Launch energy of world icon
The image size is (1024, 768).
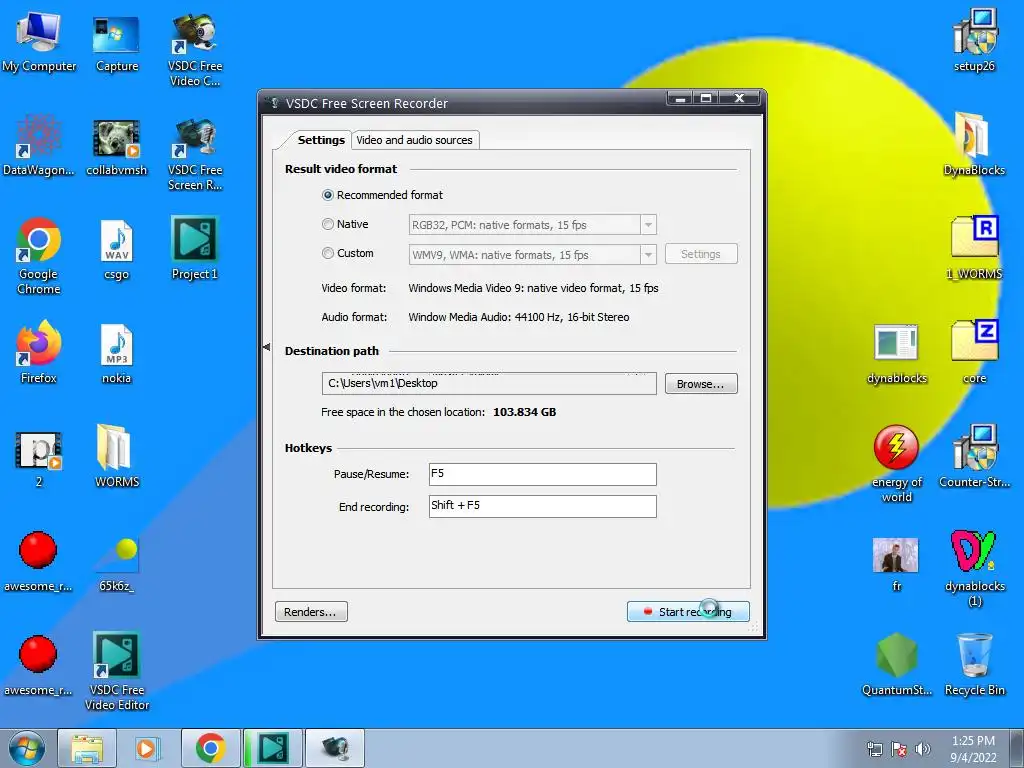coord(897,464)
